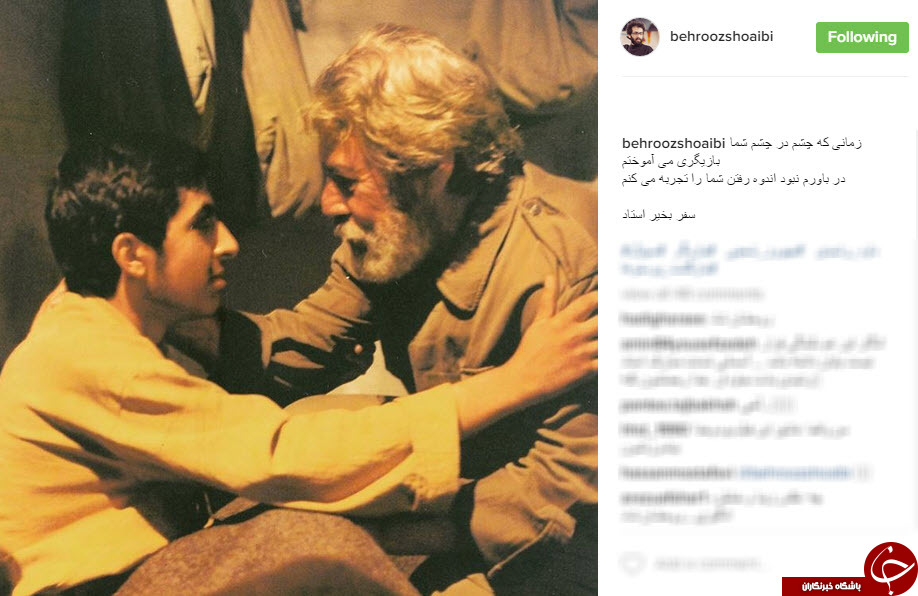
Task: Open the commenter username left of the blue mention
Action: (x=677, y=472)
